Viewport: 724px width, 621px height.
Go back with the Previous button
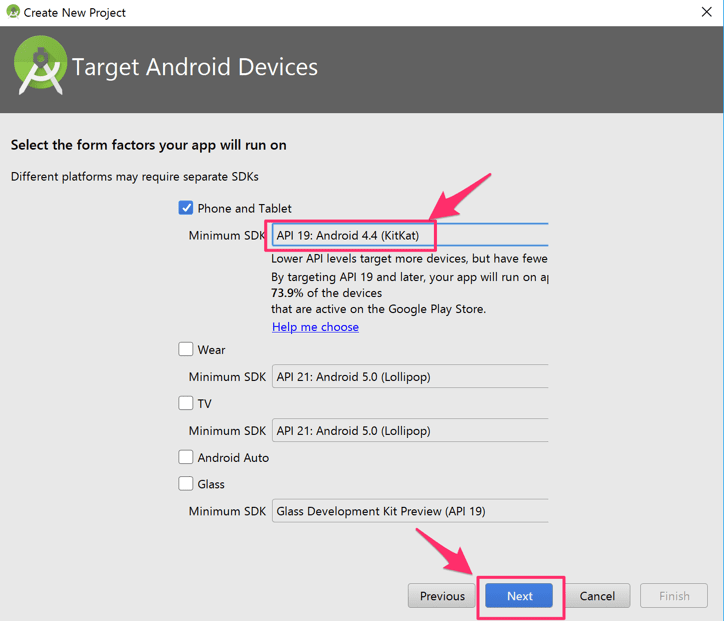[442, 596]
